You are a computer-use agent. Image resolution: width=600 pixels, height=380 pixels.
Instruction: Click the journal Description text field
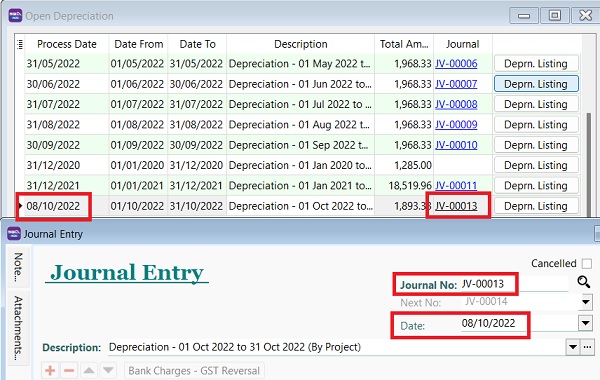click(x=337, y=347)
